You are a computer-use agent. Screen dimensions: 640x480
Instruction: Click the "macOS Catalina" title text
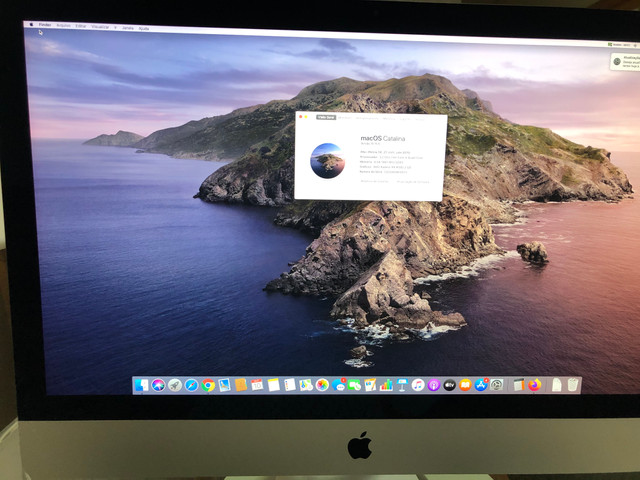[383, 138]
